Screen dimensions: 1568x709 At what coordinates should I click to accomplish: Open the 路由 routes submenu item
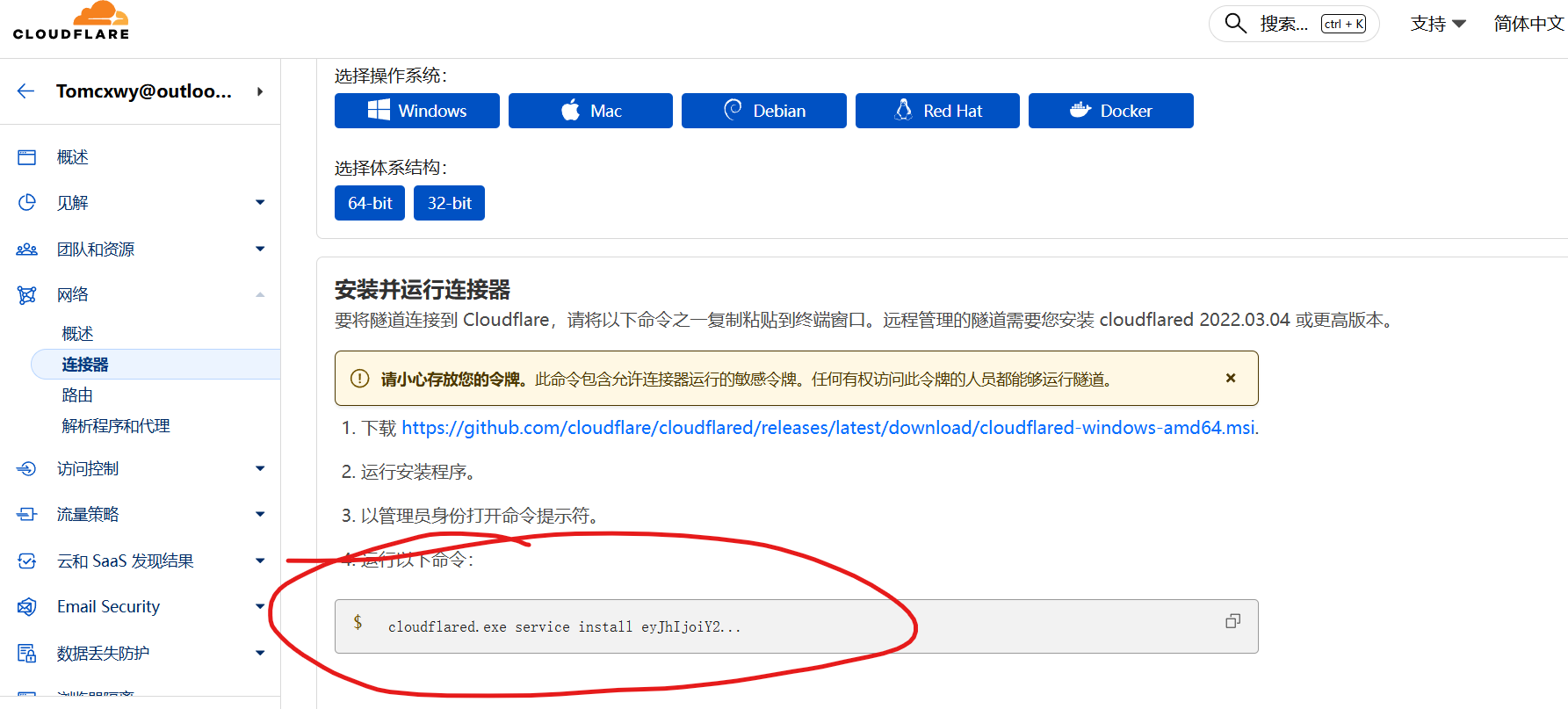pos(77,395)
